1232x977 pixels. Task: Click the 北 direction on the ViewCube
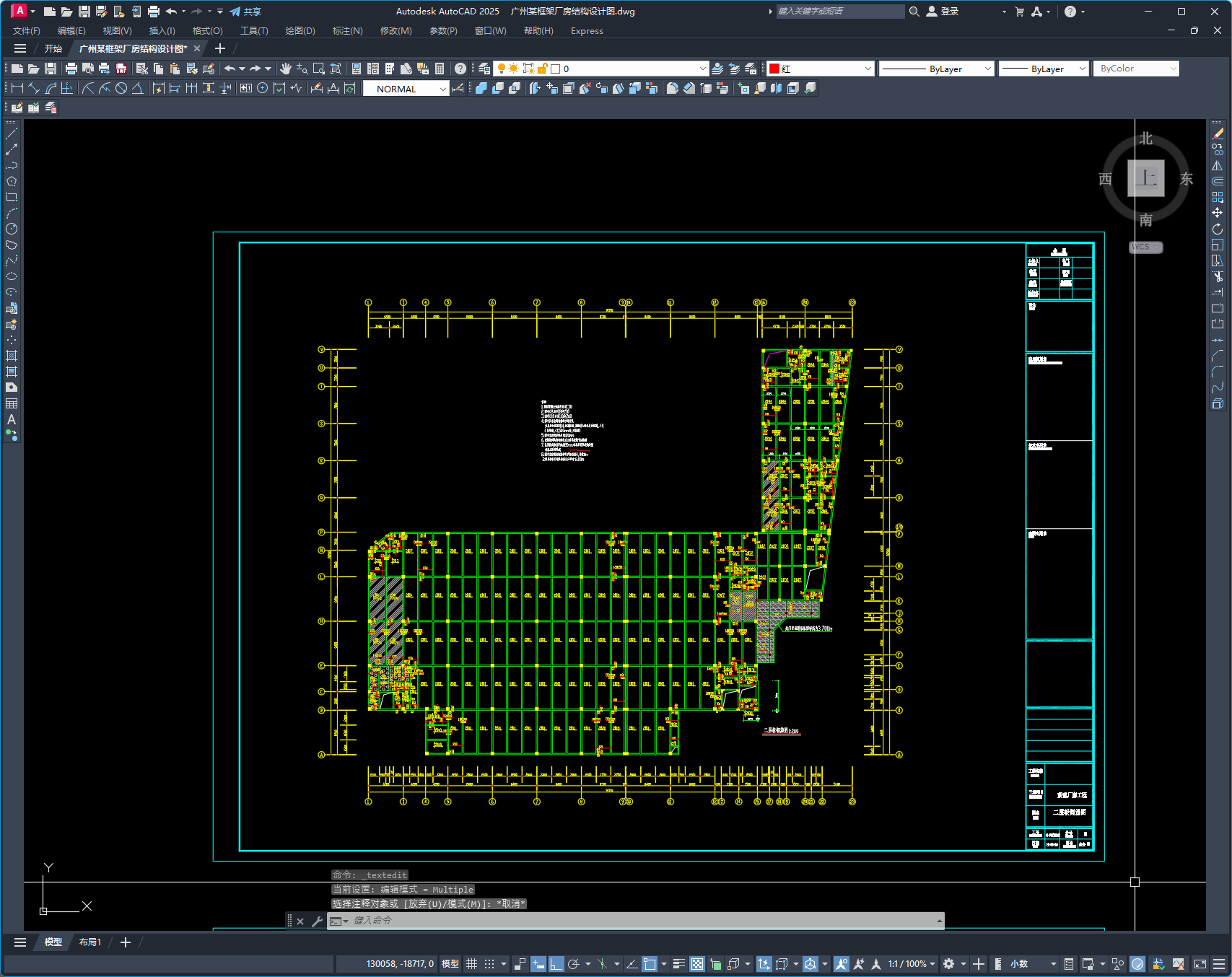(1146, 139)
